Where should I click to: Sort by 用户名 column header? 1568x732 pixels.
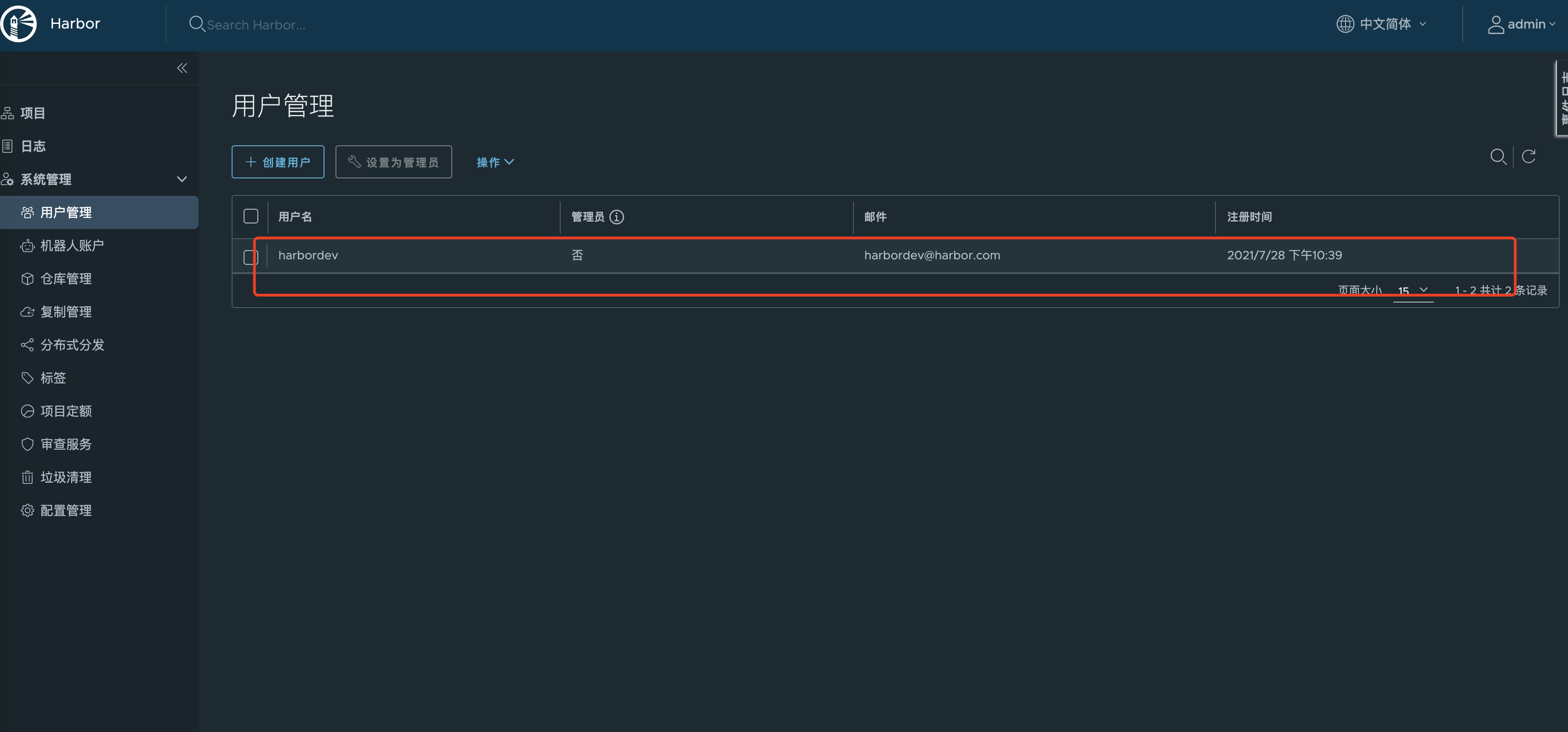point(295,217)
